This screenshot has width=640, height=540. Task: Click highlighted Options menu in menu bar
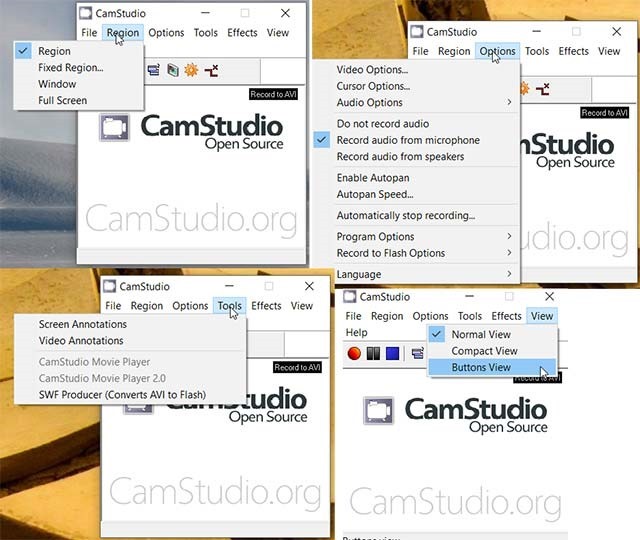(497, 51)
